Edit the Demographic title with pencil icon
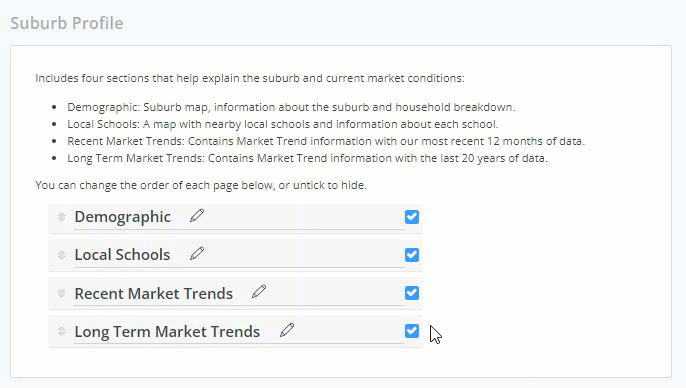Viewport: 686px width, 388px height. (197, 216)
